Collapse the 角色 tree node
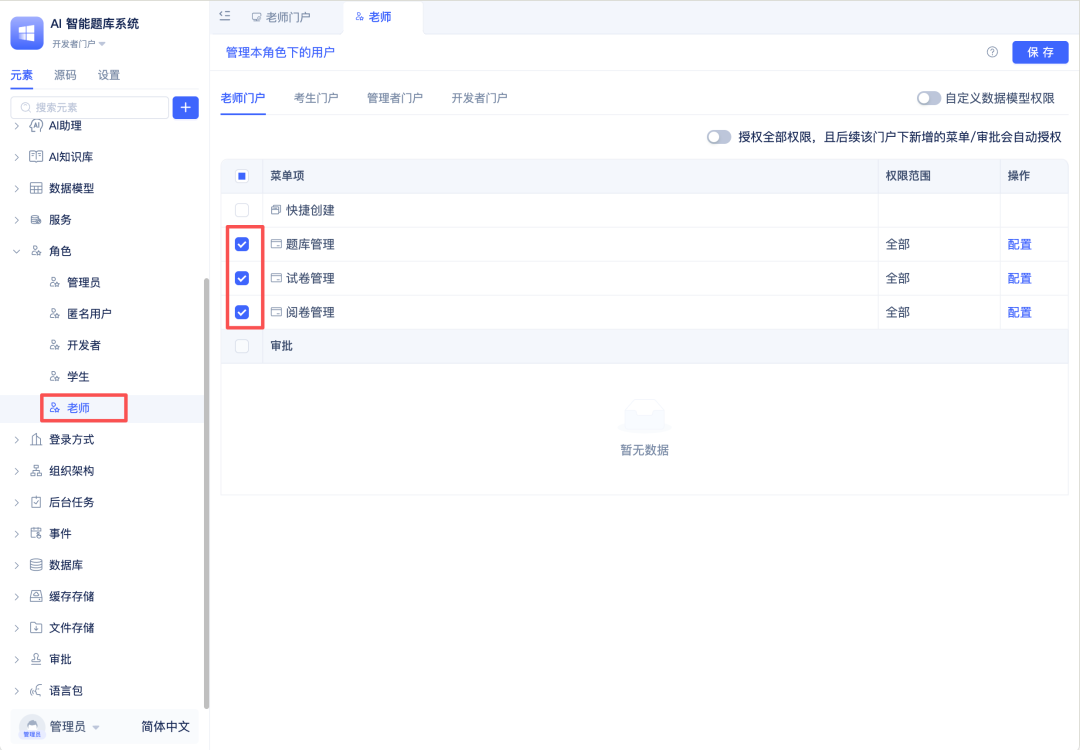Viewport: 1080px width, 750px height. (x=16, y=251)
